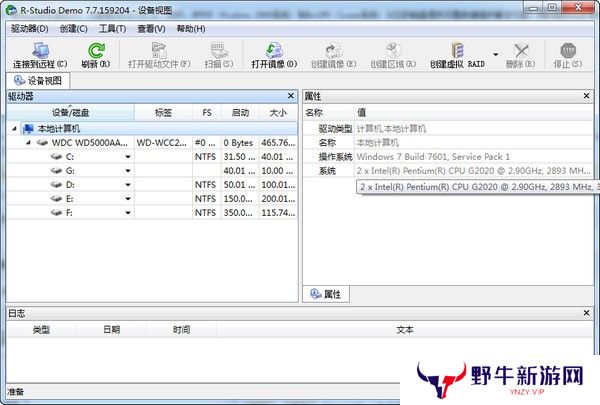Image resolution: width=600 pixels, height=405 pixels.
Task: Click the 日期 log column header
Action: pos(111,330)
